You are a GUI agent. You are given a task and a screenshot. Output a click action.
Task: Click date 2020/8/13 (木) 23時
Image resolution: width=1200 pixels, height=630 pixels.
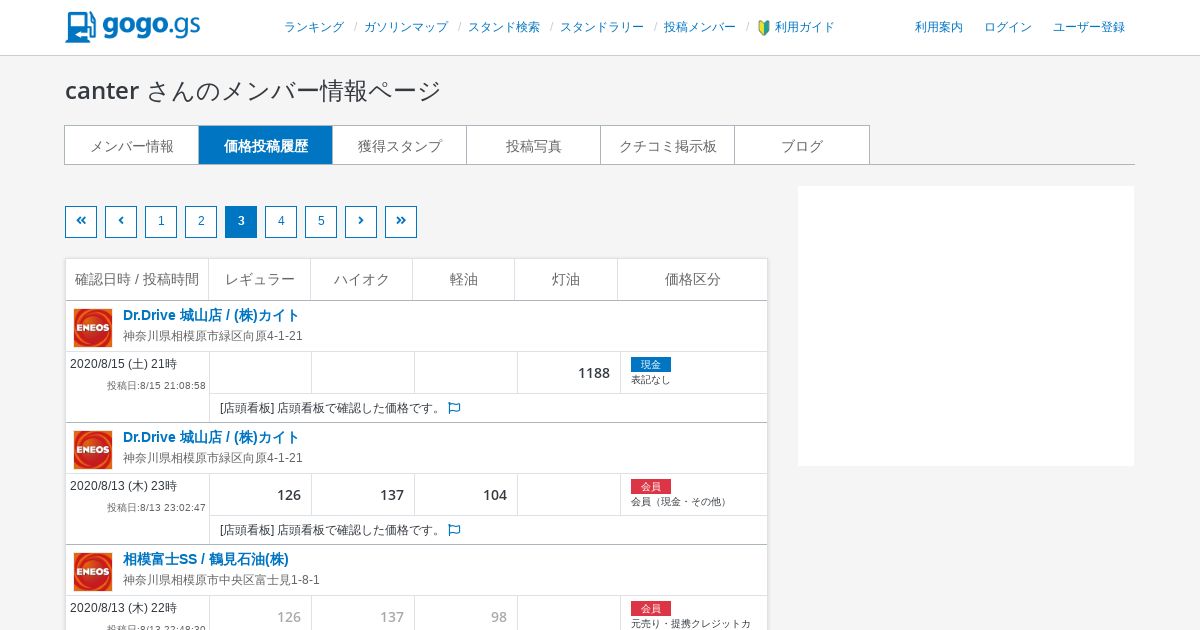click(123, 486)
